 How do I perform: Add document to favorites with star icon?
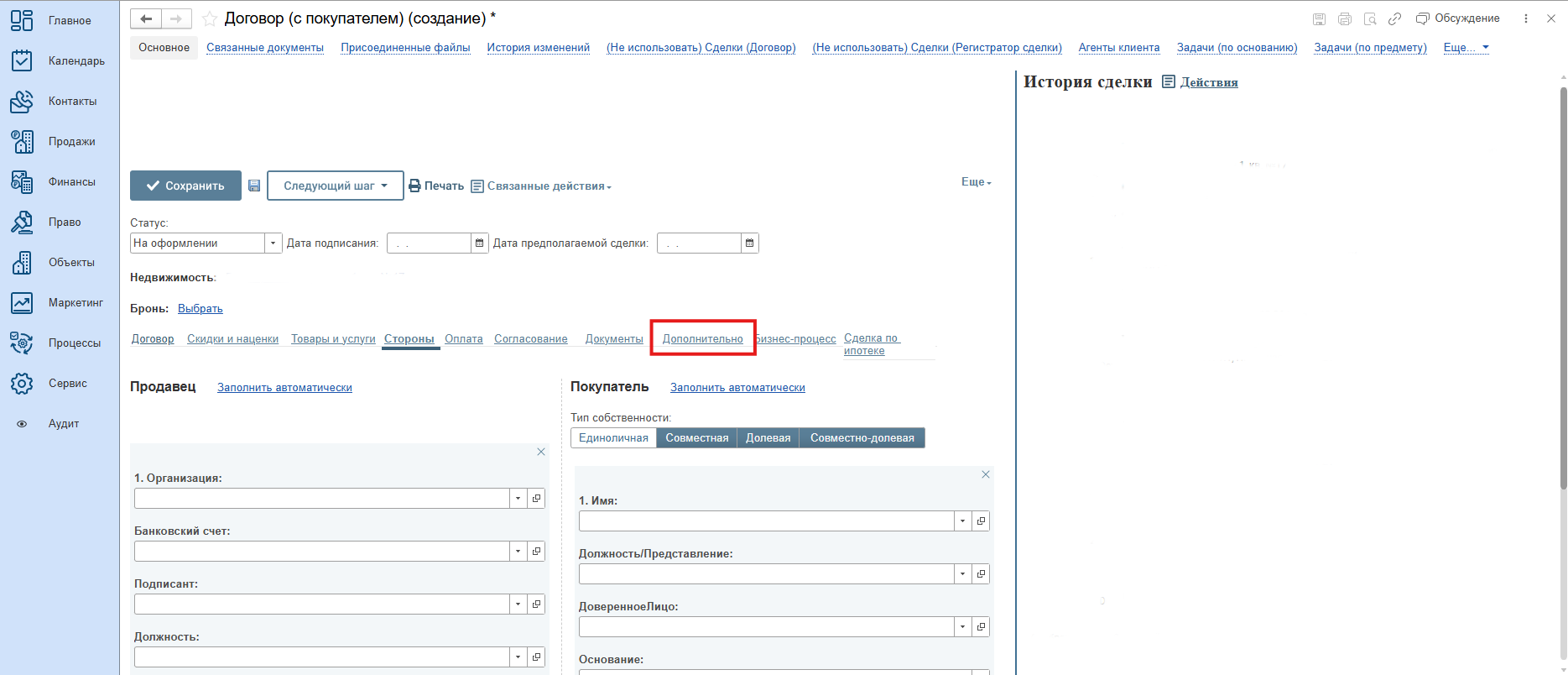[210, 18]
